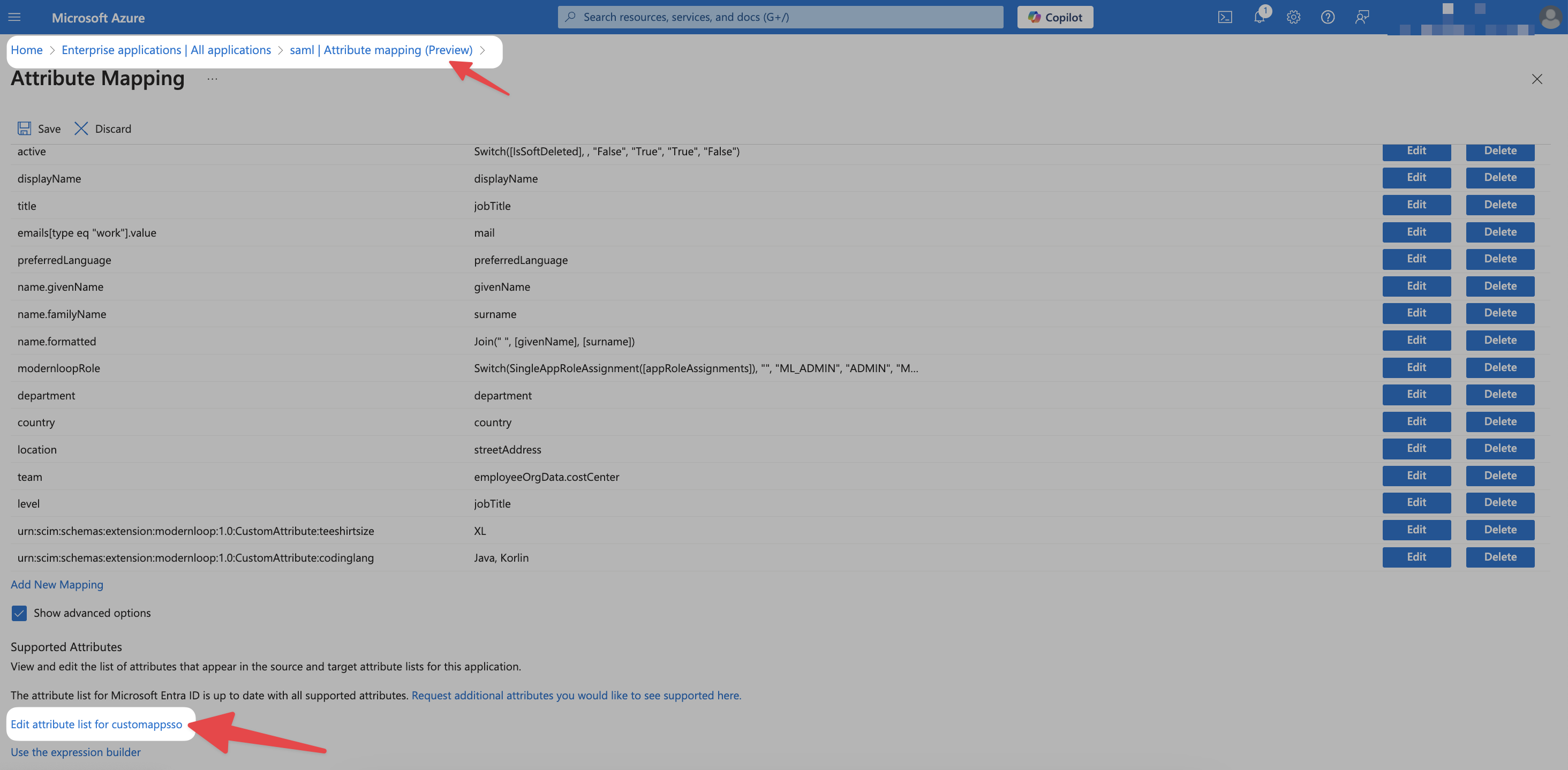The height and width of the screenshot is (770, 1568).
Task: Select the Java, Korlin value text
Action: click(501, 557)
